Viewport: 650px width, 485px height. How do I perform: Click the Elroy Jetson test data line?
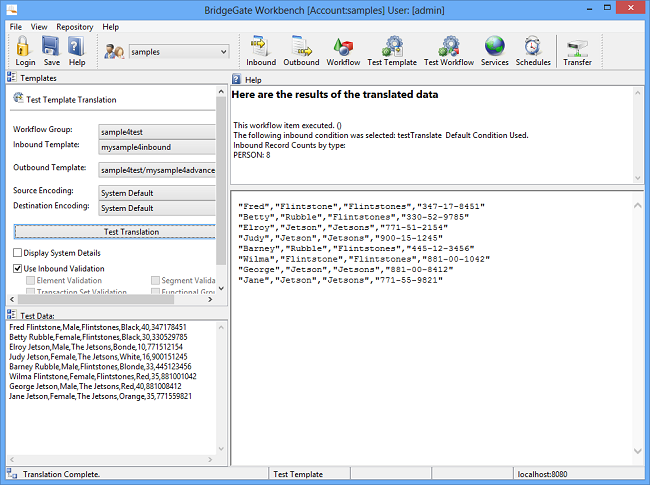coord(96,347)
